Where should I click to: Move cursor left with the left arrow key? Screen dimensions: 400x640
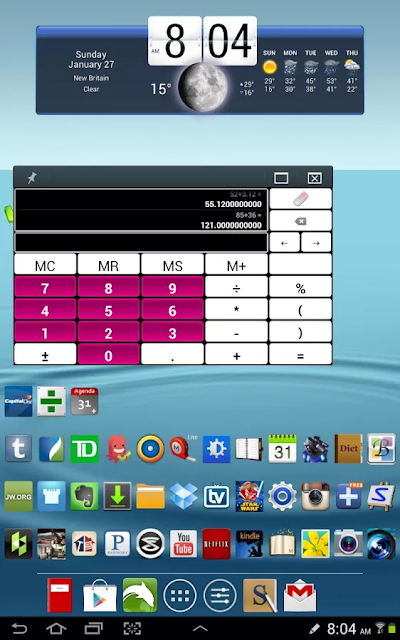(x=284, y=243)
